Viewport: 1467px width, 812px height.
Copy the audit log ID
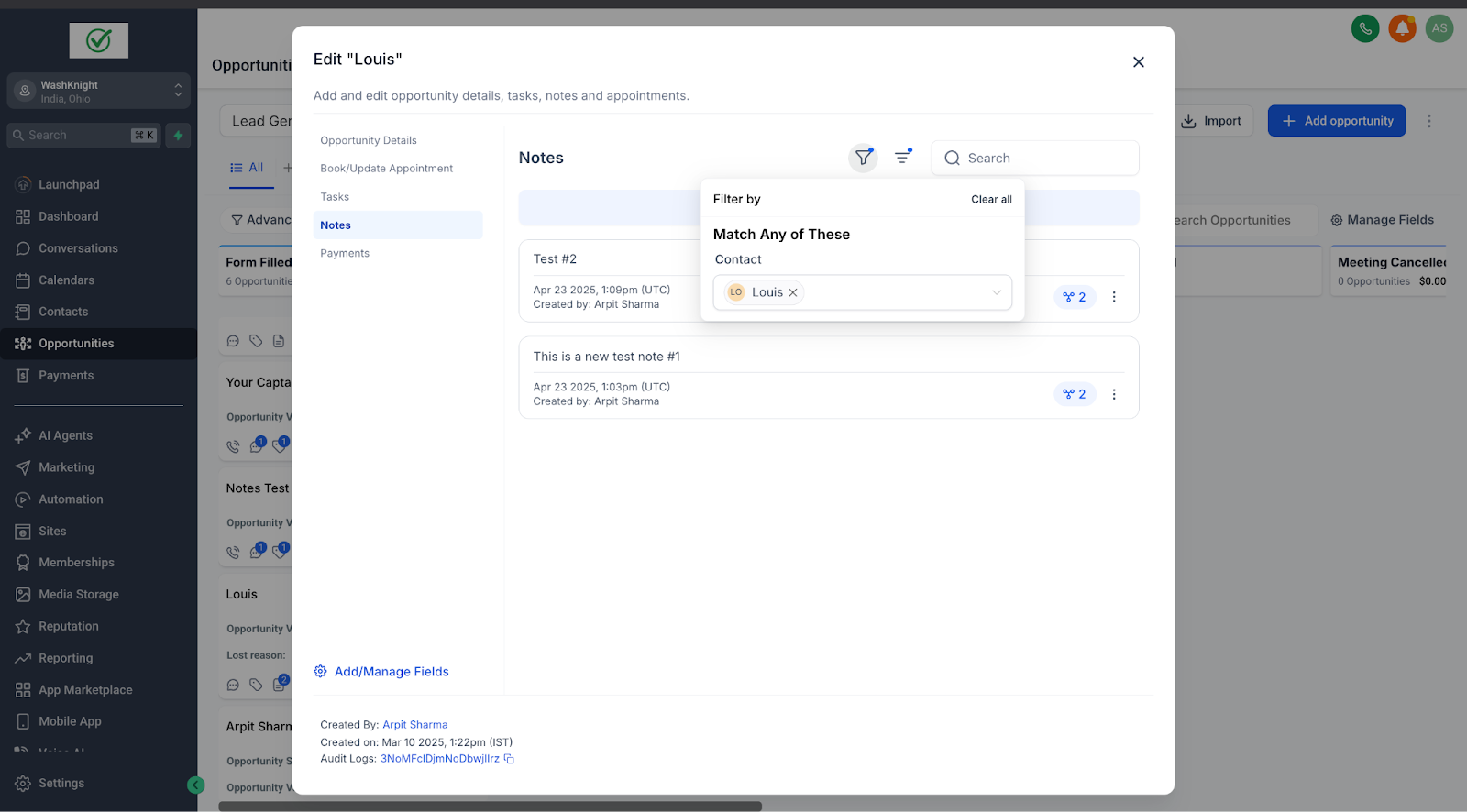(509, 759)
